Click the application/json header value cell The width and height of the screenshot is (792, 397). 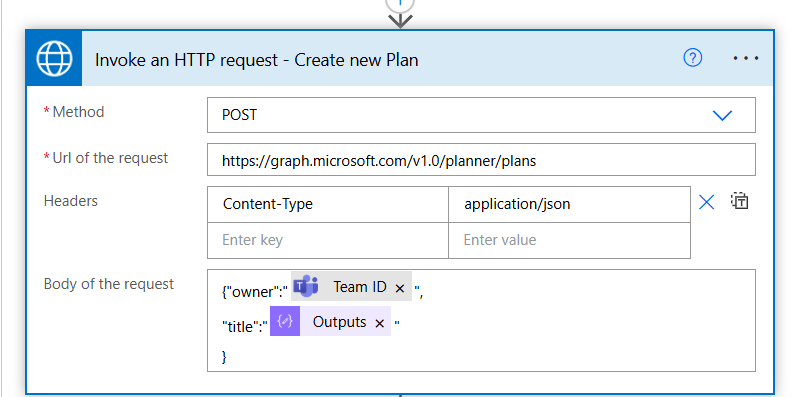click(569, 204)
